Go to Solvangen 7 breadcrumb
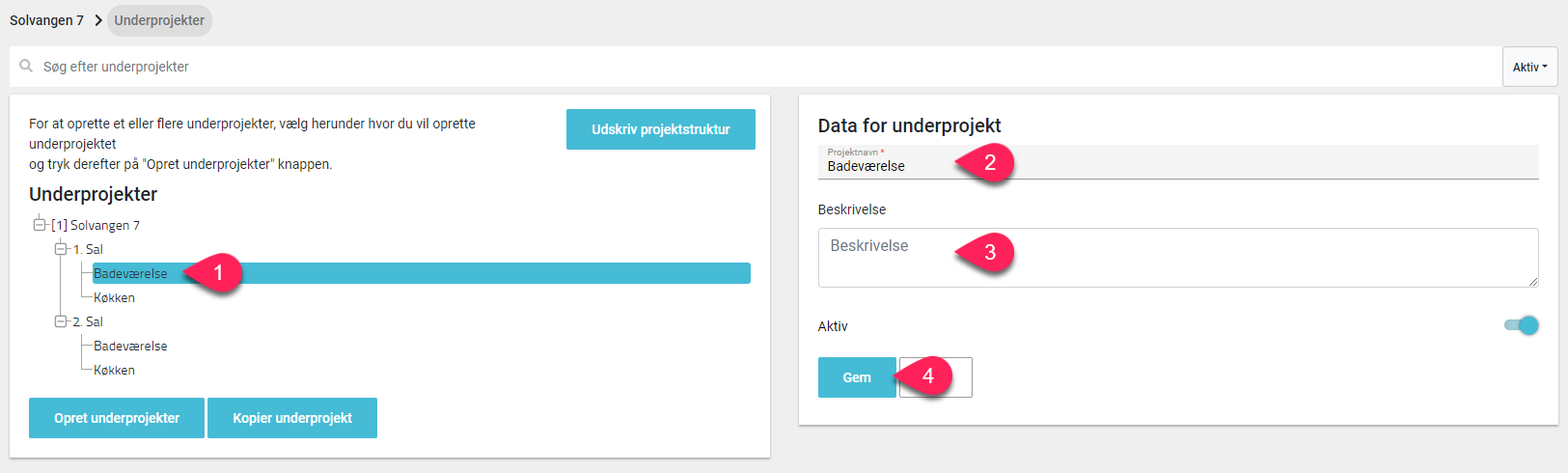 pos(46,20)
